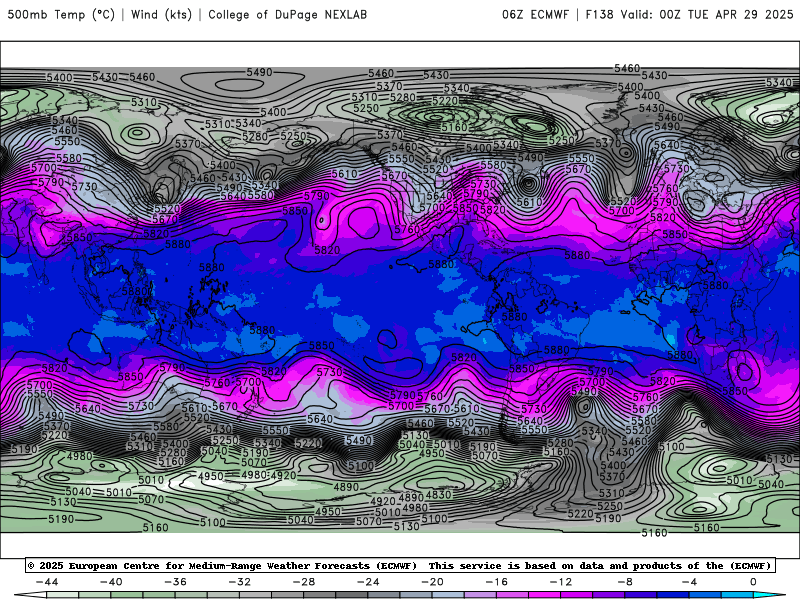800x600 pixels.
Task: Click the '06Z ECMWF' model run label
Action: 535,15
